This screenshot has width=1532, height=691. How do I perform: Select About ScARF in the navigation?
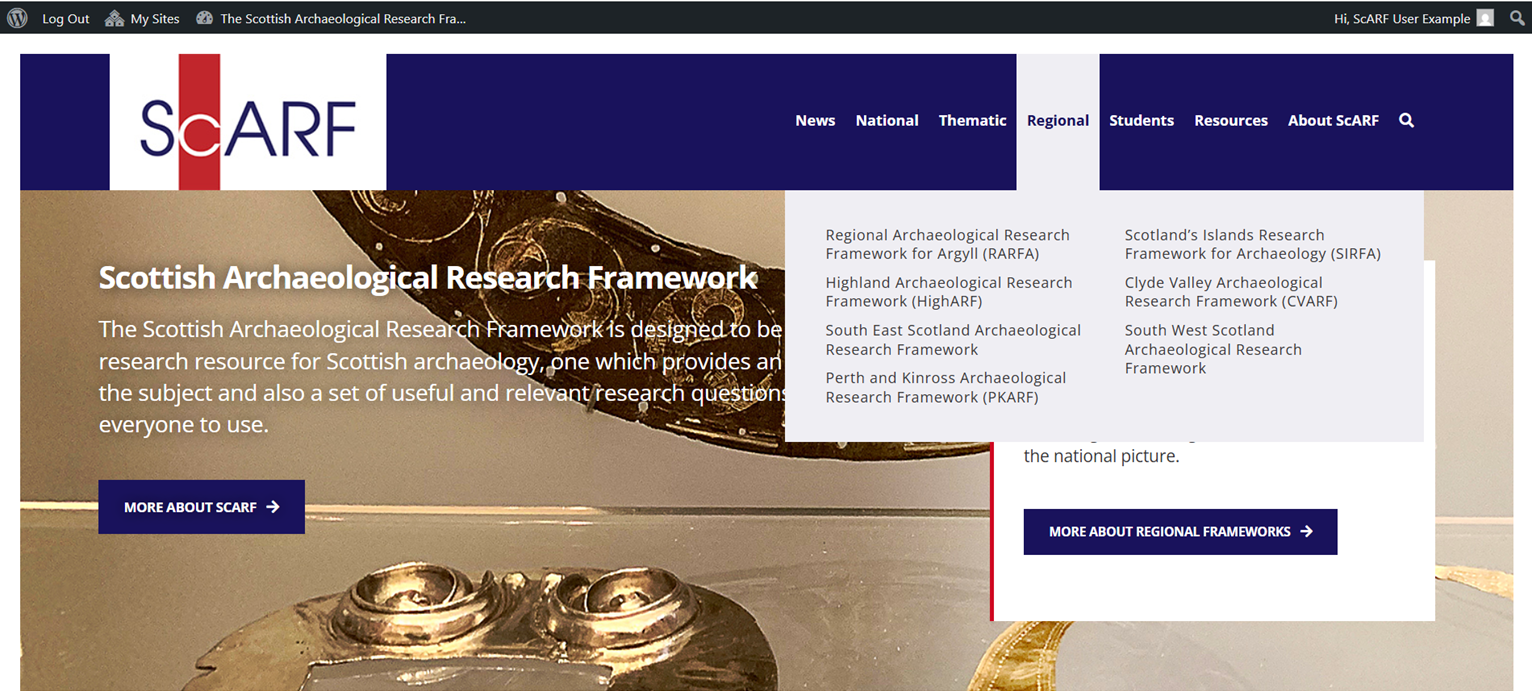pos(1333,120)
